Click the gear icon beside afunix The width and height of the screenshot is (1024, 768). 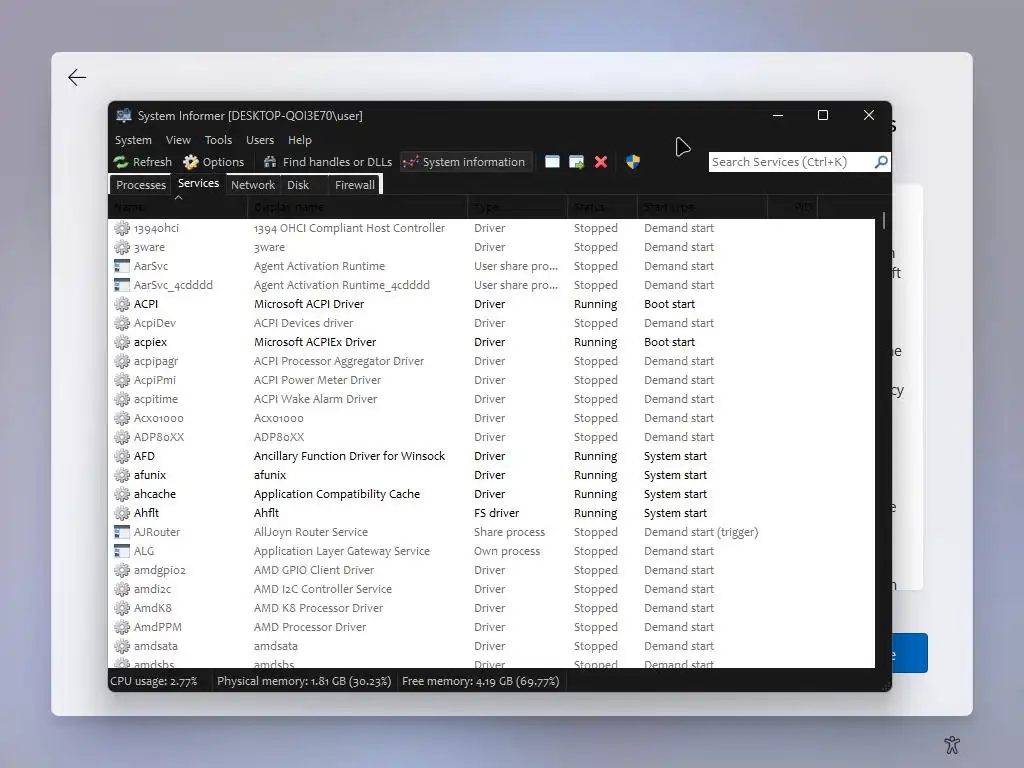(x=121, y=475)
